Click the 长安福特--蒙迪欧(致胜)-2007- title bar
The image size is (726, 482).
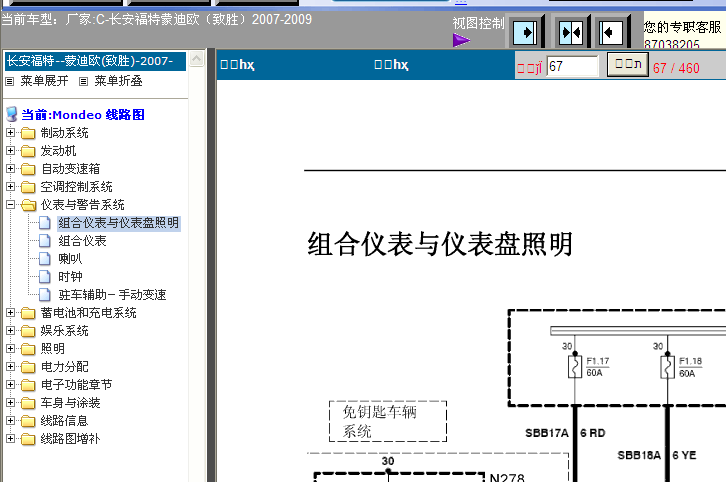95,61
